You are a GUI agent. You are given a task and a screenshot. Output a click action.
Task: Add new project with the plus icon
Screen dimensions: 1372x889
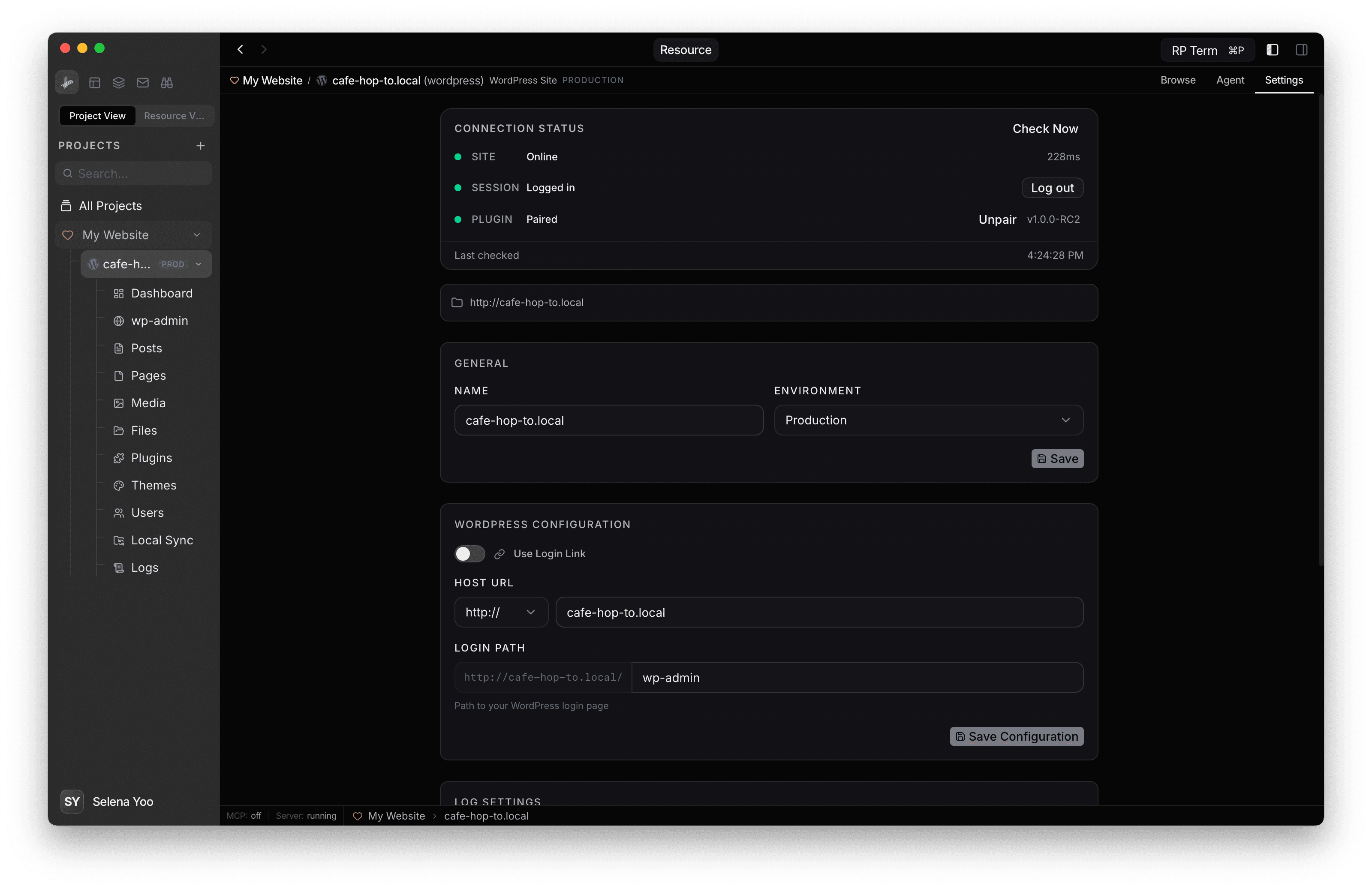(x=200, y=146)
